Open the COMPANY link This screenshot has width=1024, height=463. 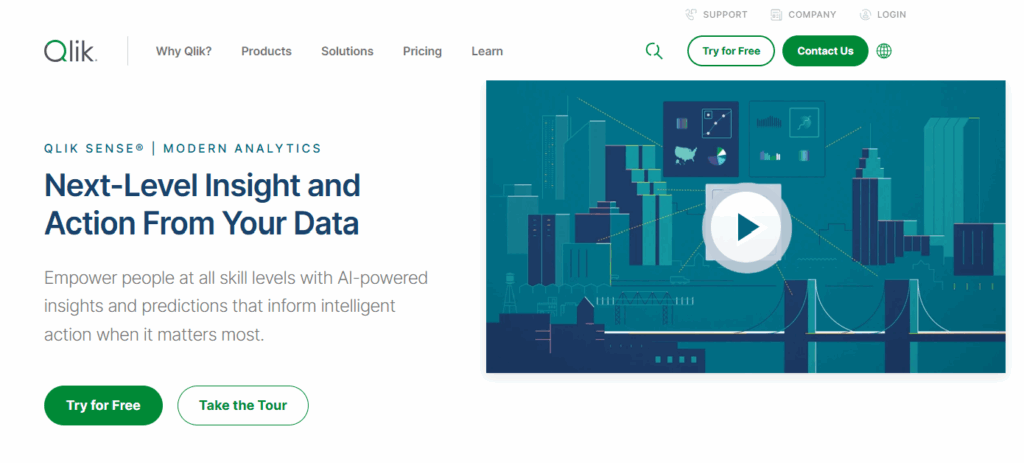point(812,14)
